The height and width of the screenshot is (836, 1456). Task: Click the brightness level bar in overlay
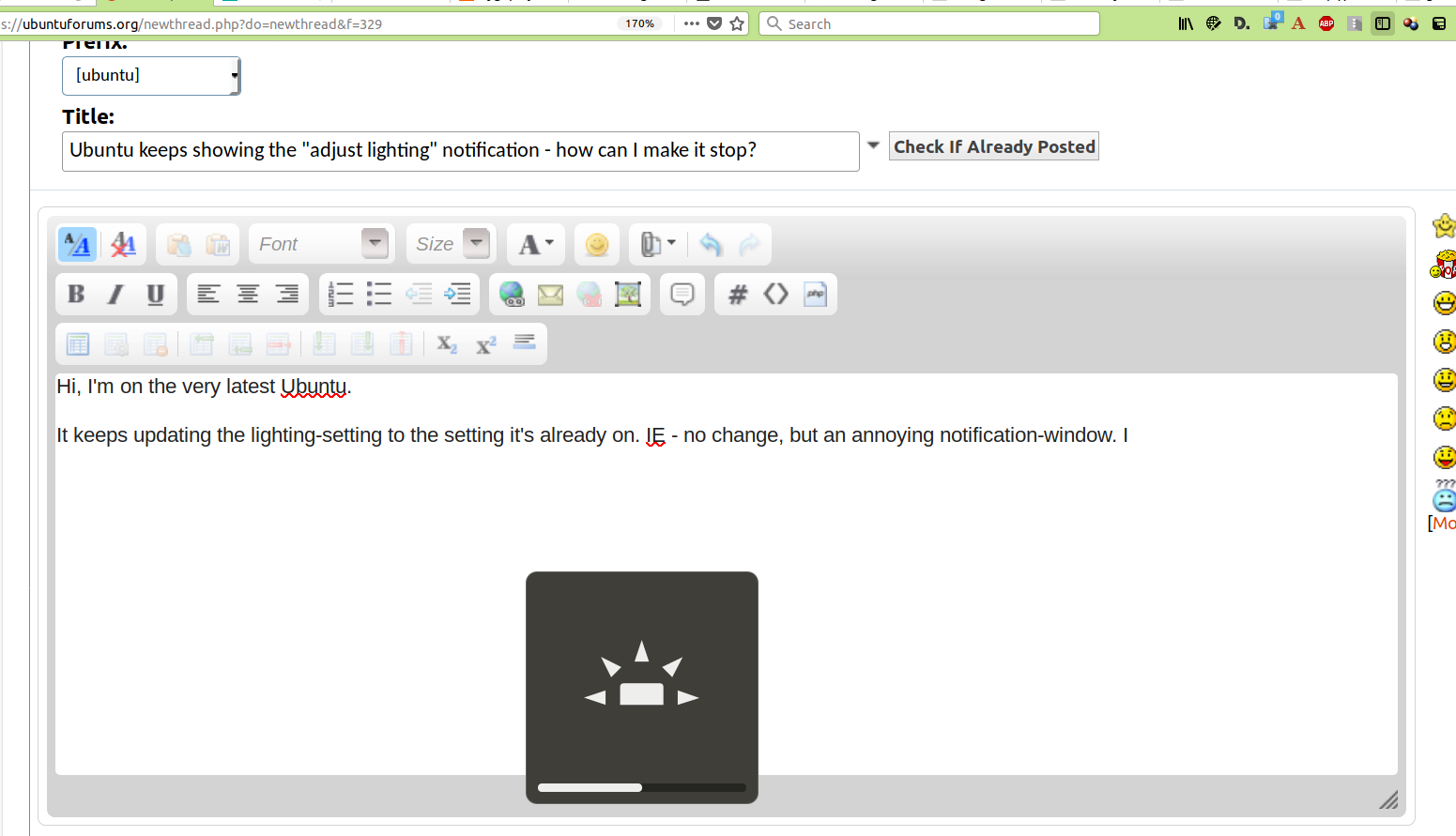(x=642, y=787)
